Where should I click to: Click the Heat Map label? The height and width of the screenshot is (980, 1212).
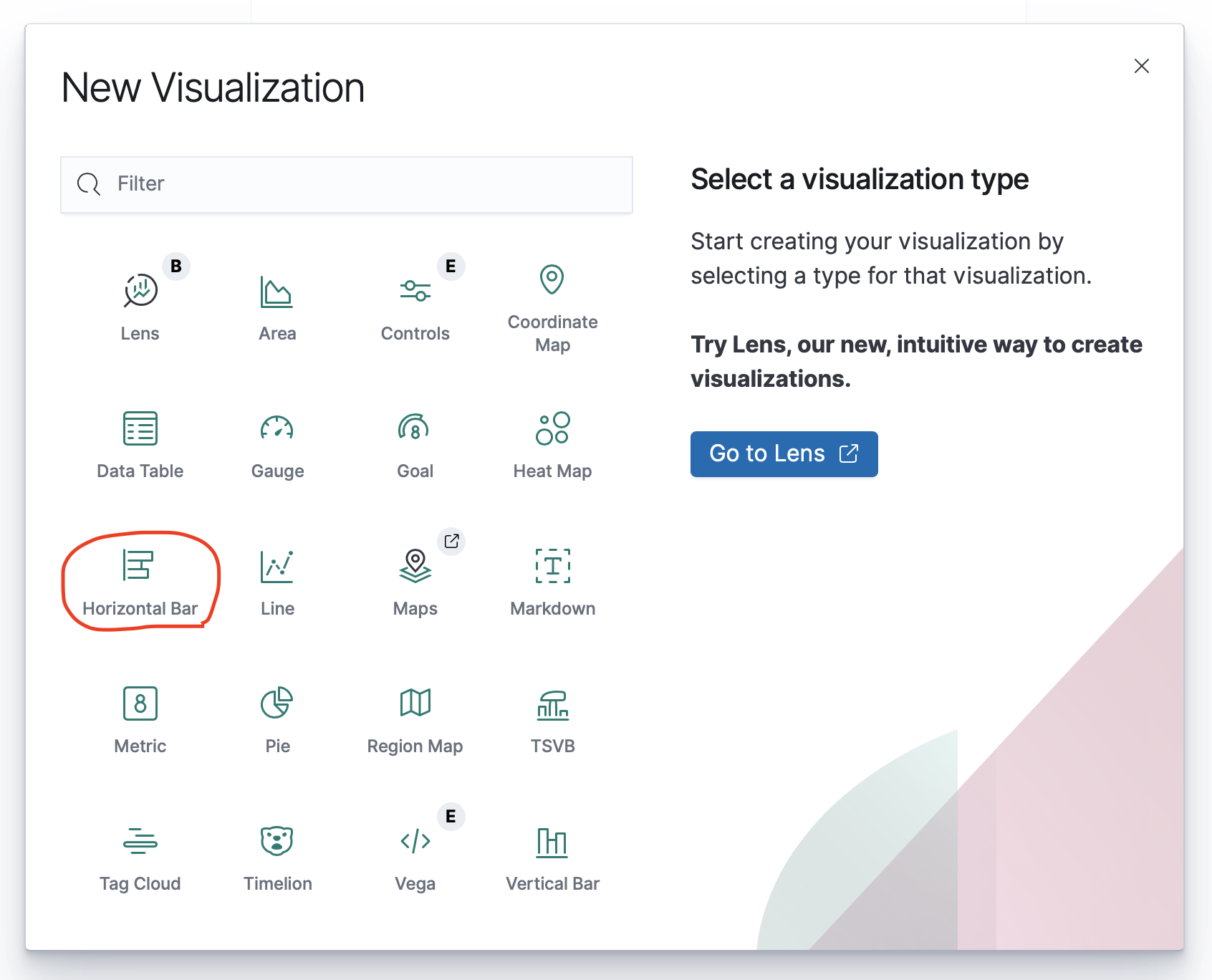553,471
